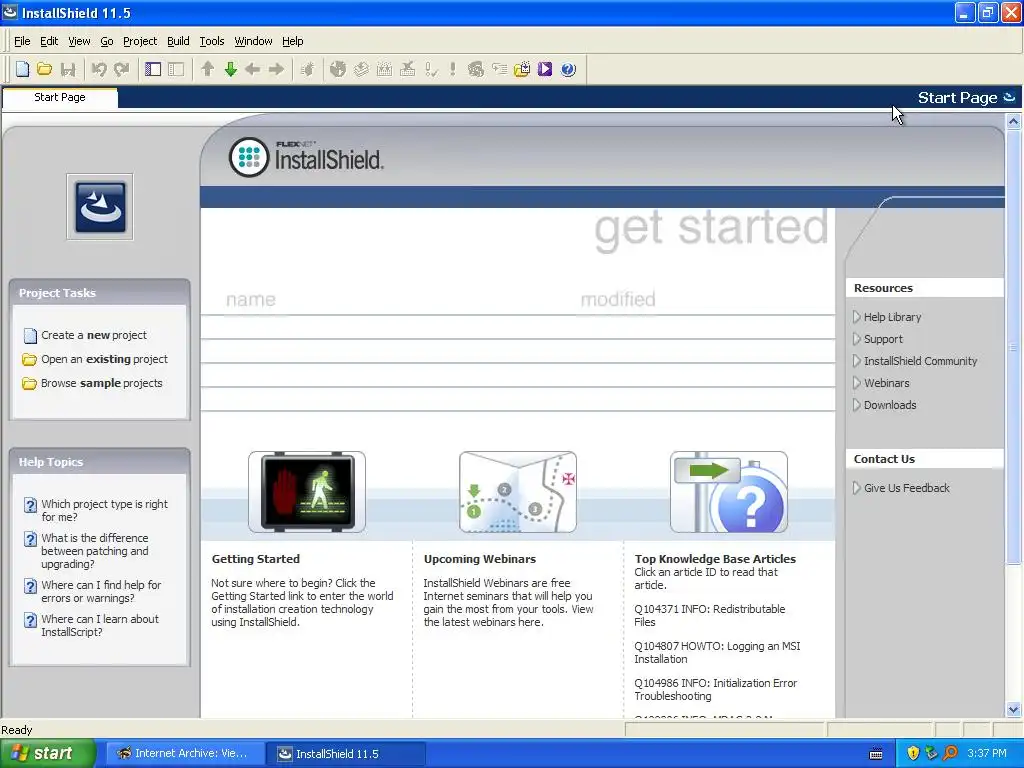Open article Q104371 Redistributable Files
The height and width of the screenshot is (768, 1024).
click(x=710, y=615)
